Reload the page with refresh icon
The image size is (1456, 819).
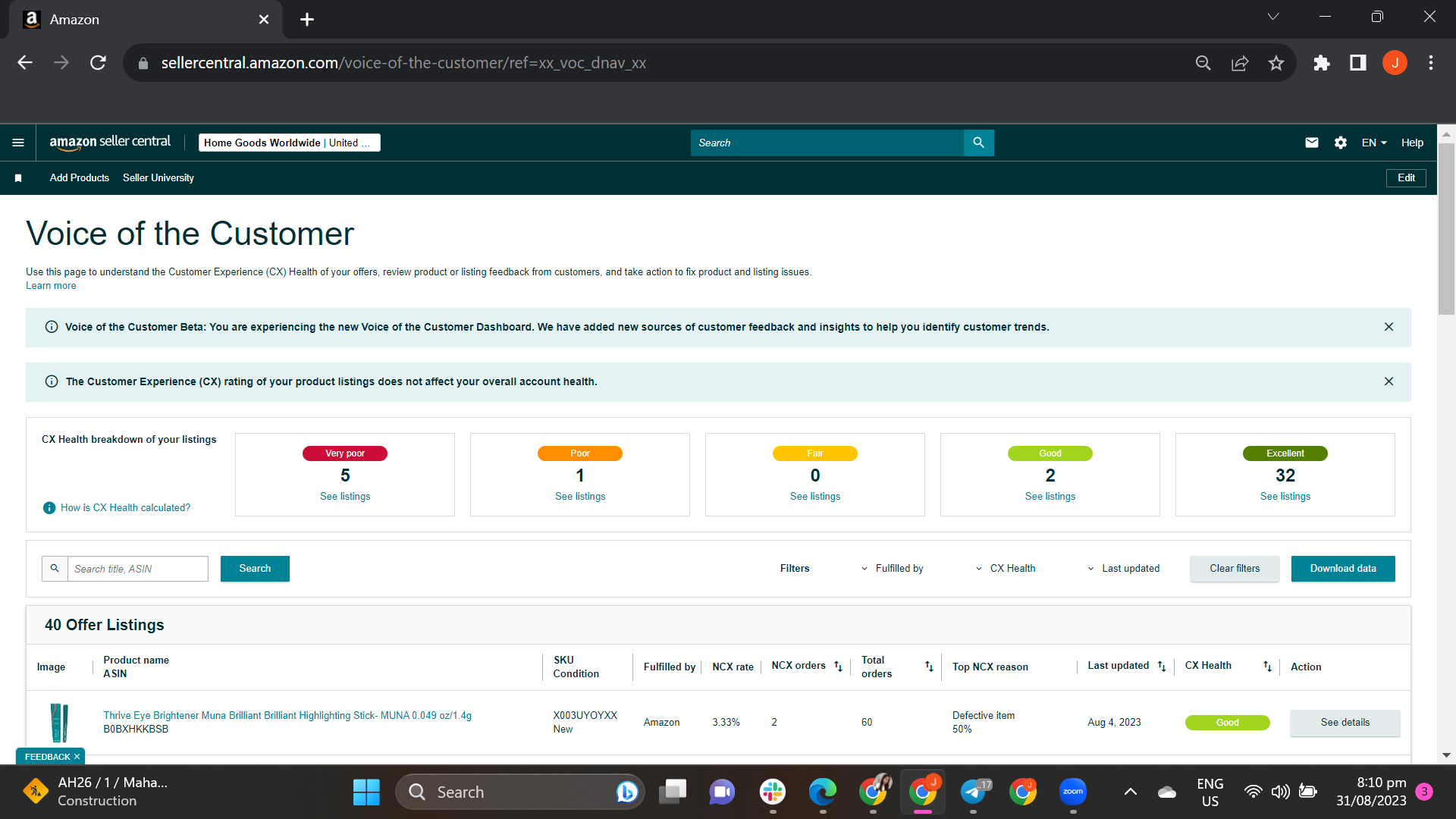click(98, 63)
